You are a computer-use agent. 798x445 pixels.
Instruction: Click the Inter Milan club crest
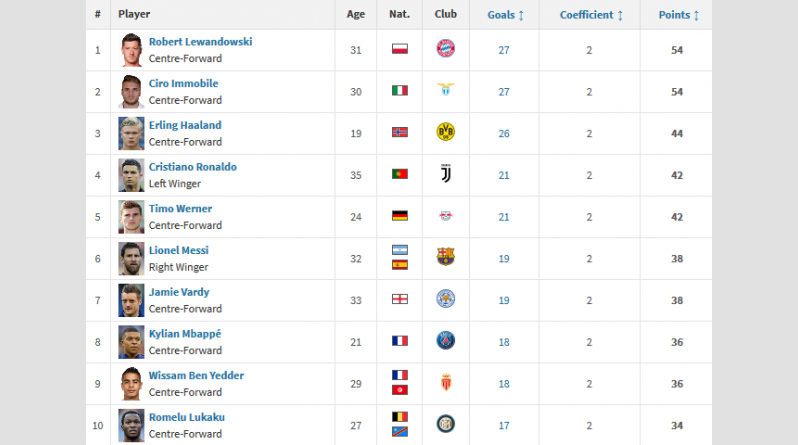point(445,424)
